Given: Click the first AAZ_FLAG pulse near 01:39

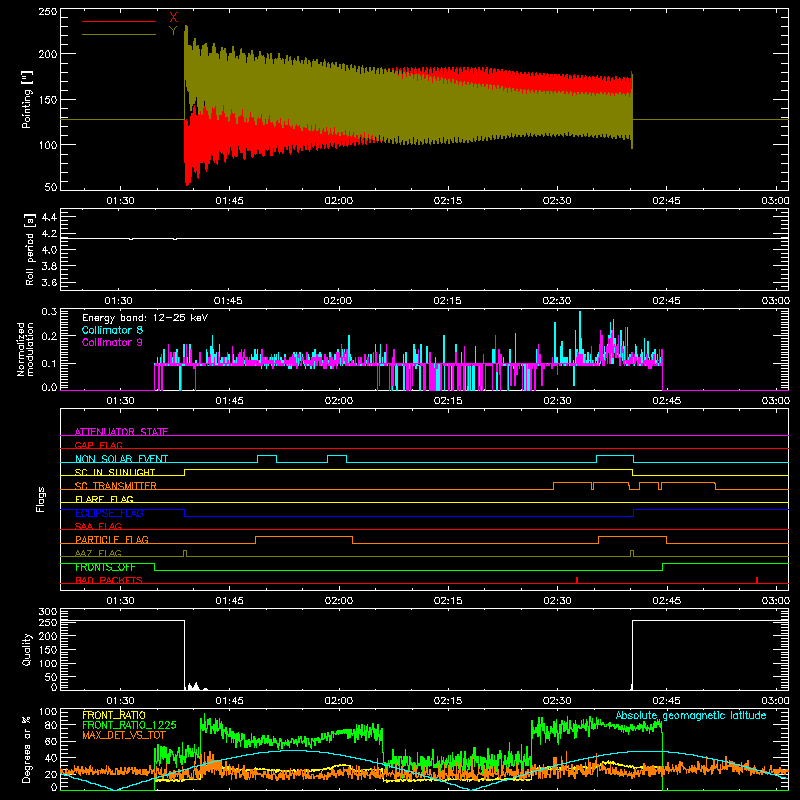Looking at the screenshot, I should 185,553.
